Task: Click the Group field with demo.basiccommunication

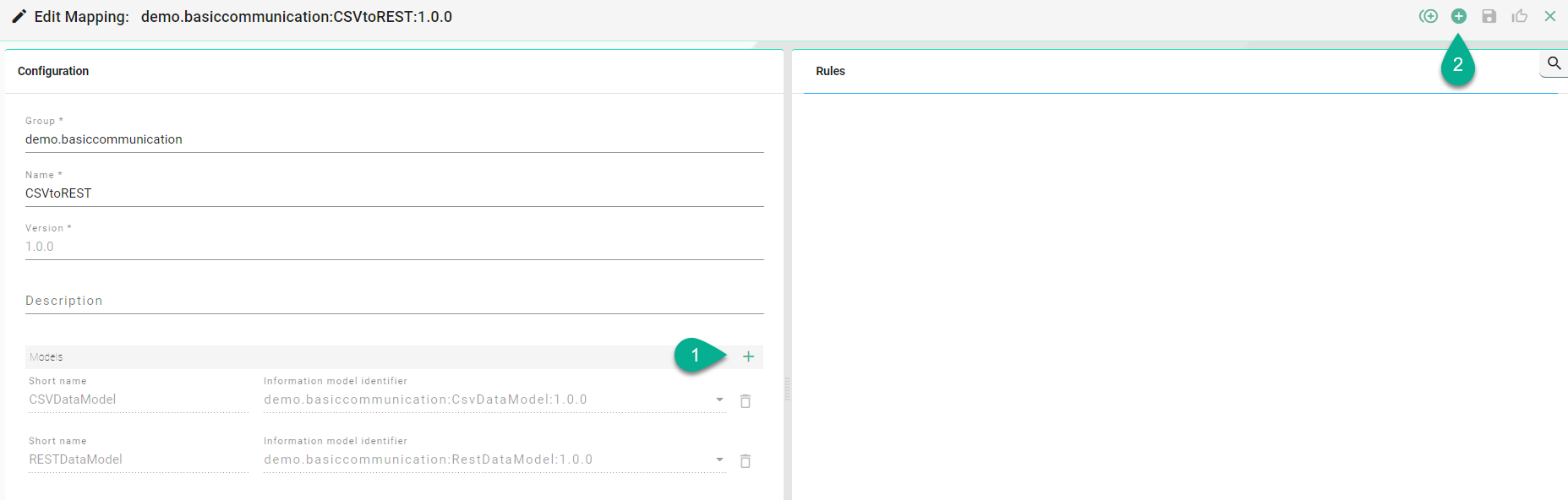Action: point(395,139)
